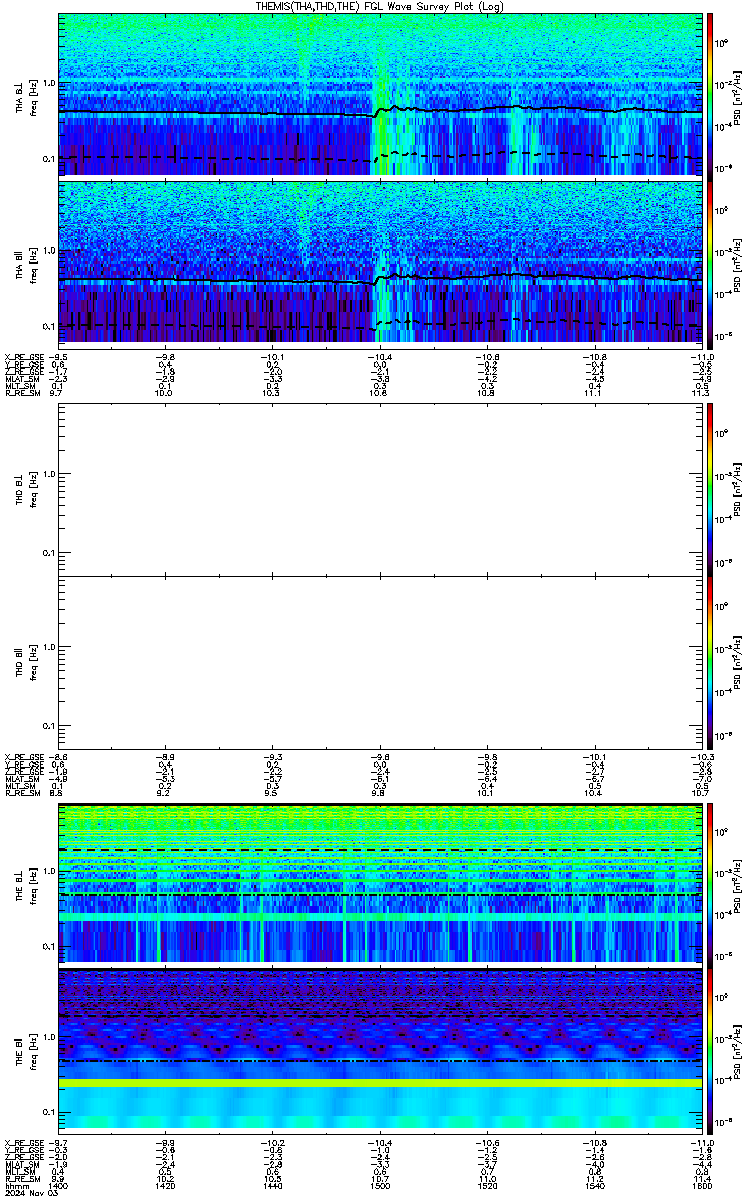Click the R_RE_SM value 11.3
The image size is (750, 1200).
(x=701, y=394)
